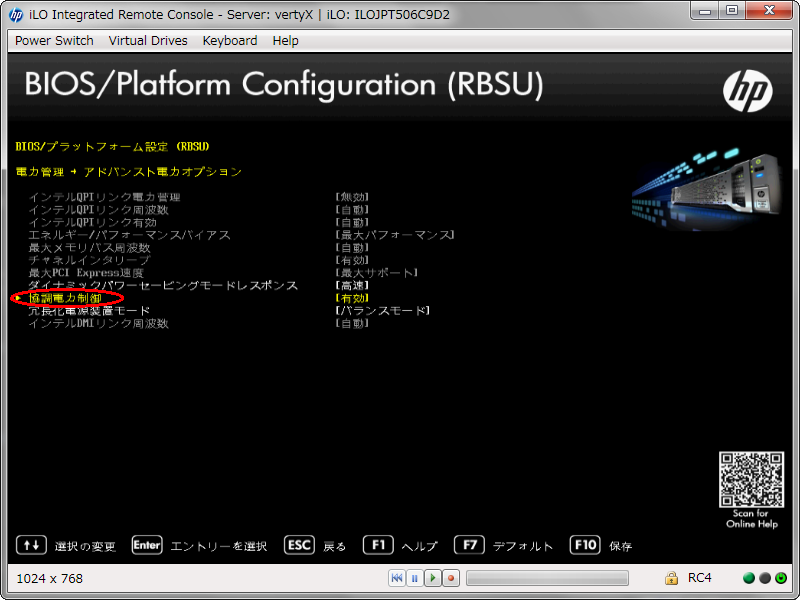Click the playback progress slider bar

click(547, 578)
